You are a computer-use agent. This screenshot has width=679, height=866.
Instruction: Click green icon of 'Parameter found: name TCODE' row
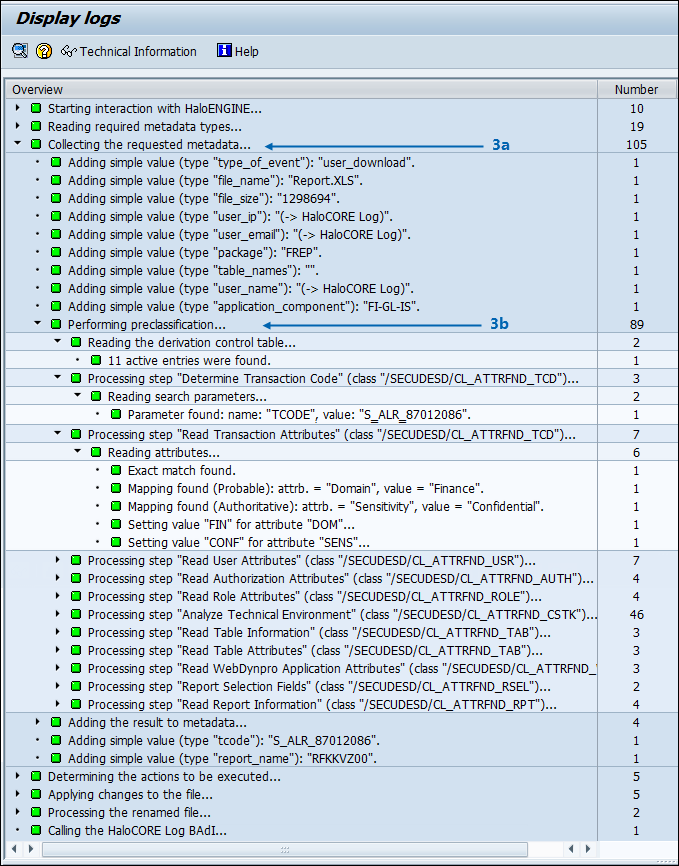pos(116,414)
